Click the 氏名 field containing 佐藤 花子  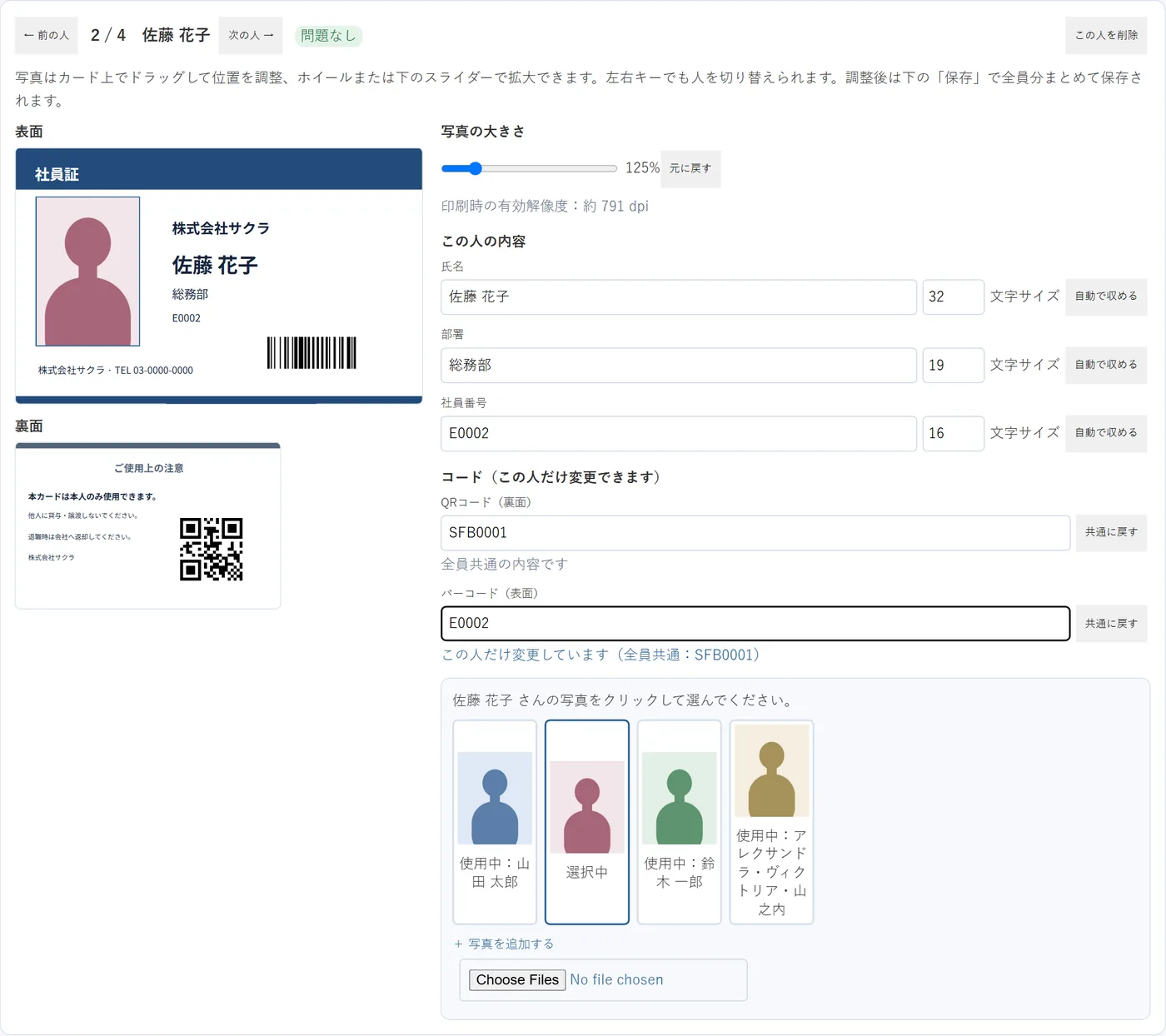coord(679,296)
